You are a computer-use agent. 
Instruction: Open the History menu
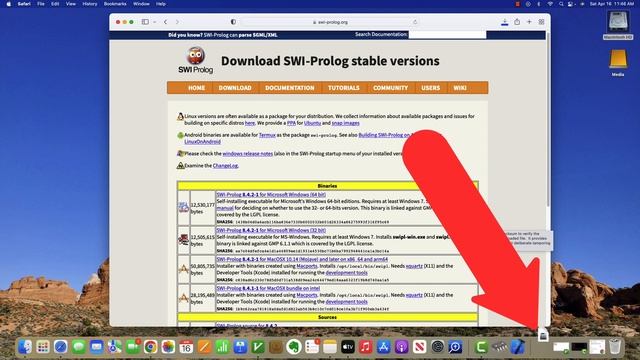[x=90, y=4]
